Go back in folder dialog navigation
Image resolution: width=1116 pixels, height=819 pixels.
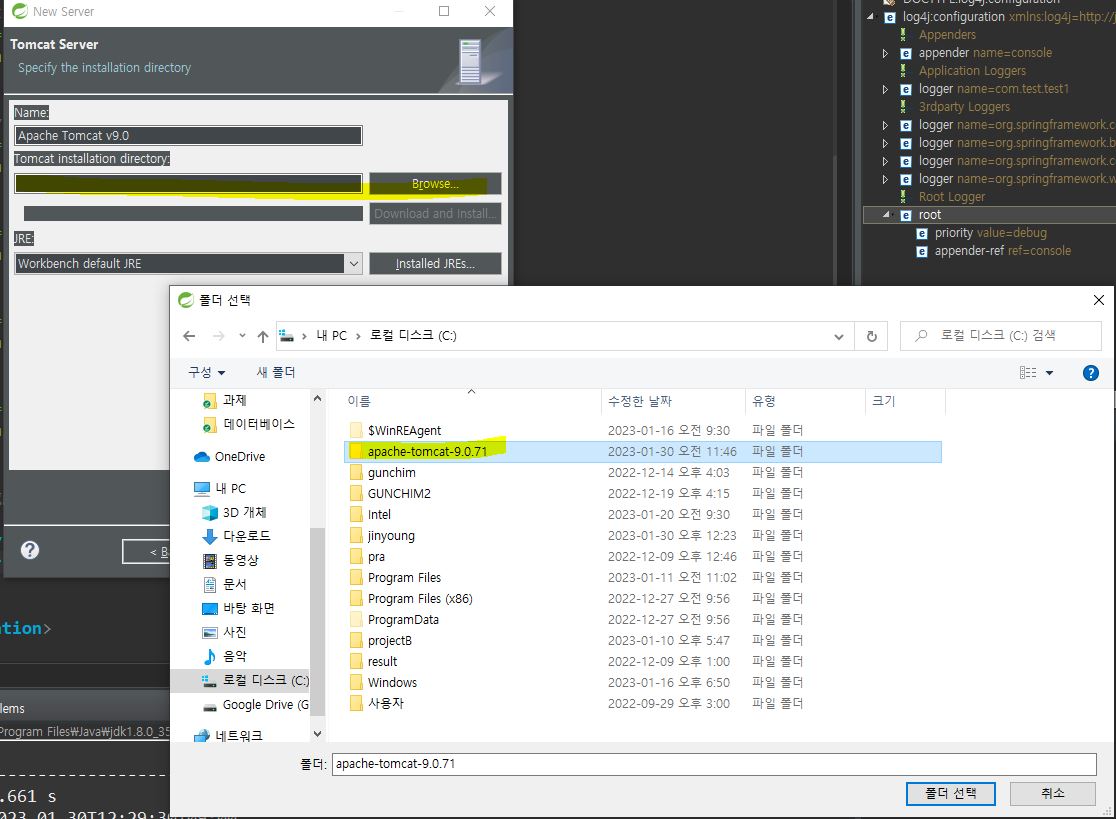click(x=189, y=336)
